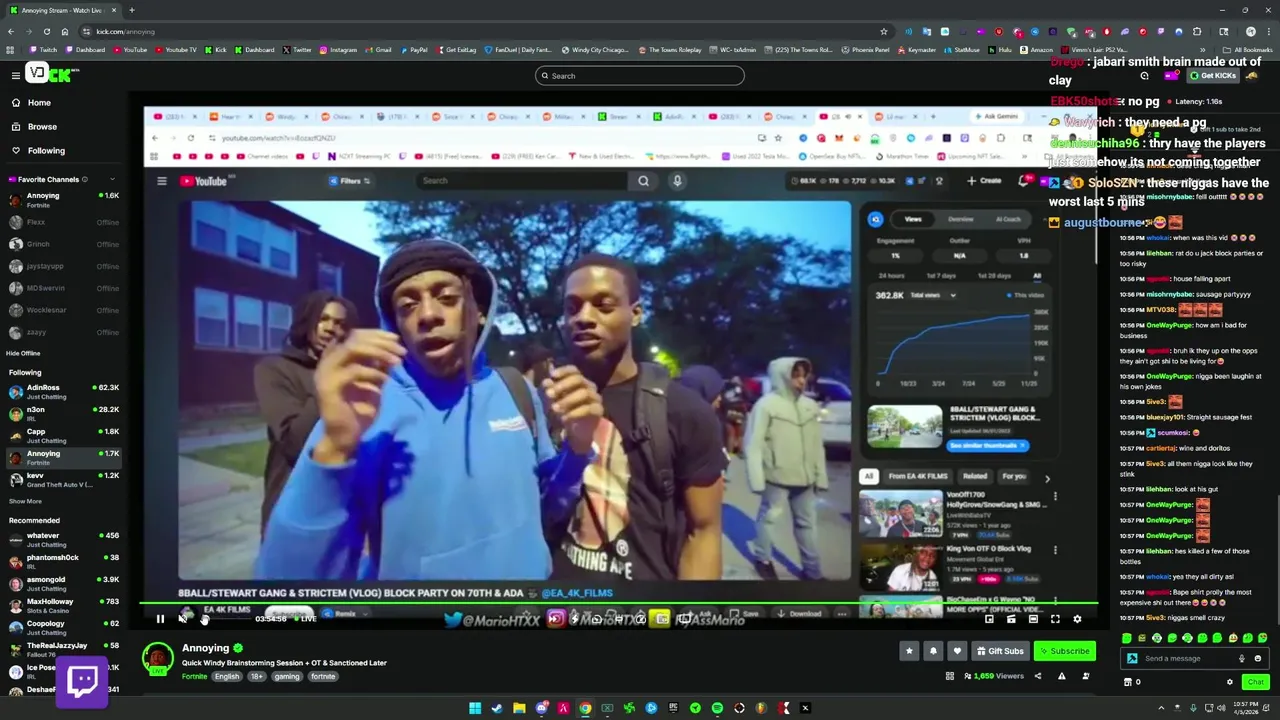This screenshot has width=1280, height=720.
Task: Open AdinRoss channel in Following list
Action: click(64, 391)
